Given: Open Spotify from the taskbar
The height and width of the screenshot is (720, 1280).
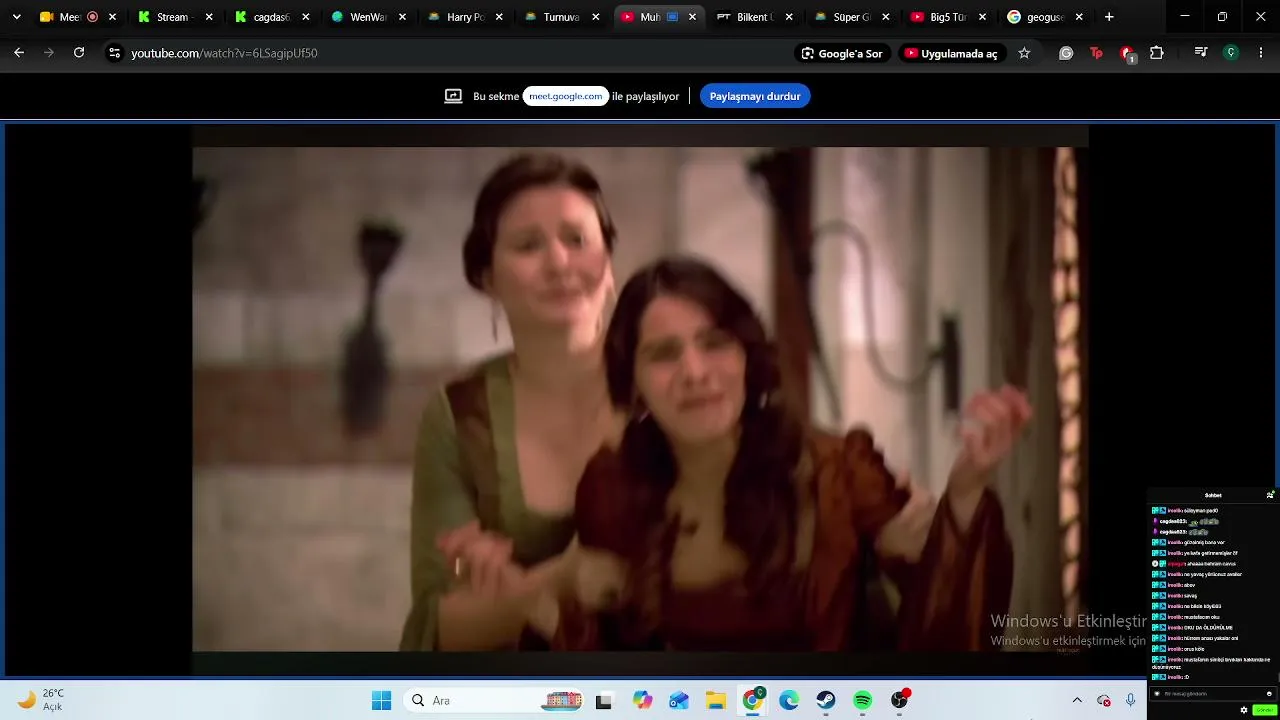Looking at the screenshot, I should coord(863,701).
